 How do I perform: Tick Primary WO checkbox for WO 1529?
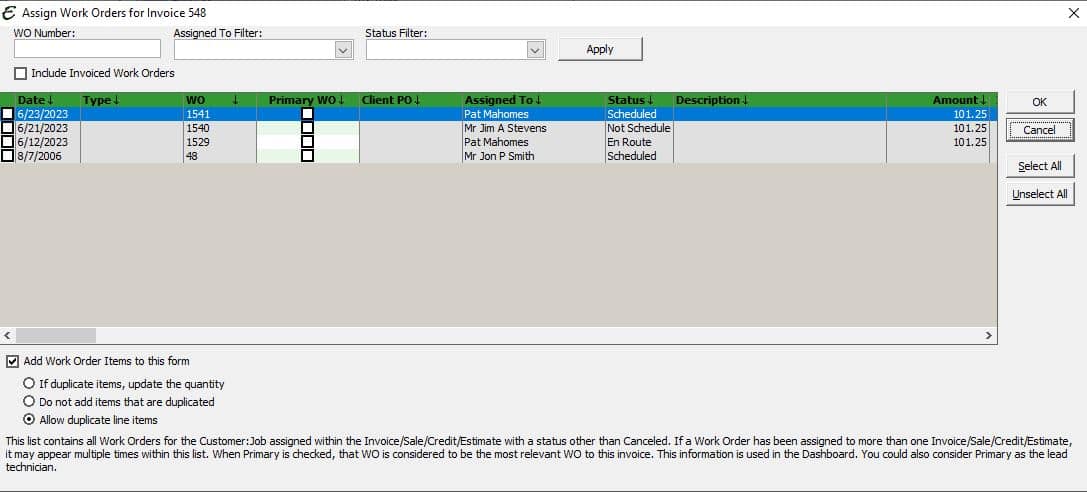pos(307,142)
